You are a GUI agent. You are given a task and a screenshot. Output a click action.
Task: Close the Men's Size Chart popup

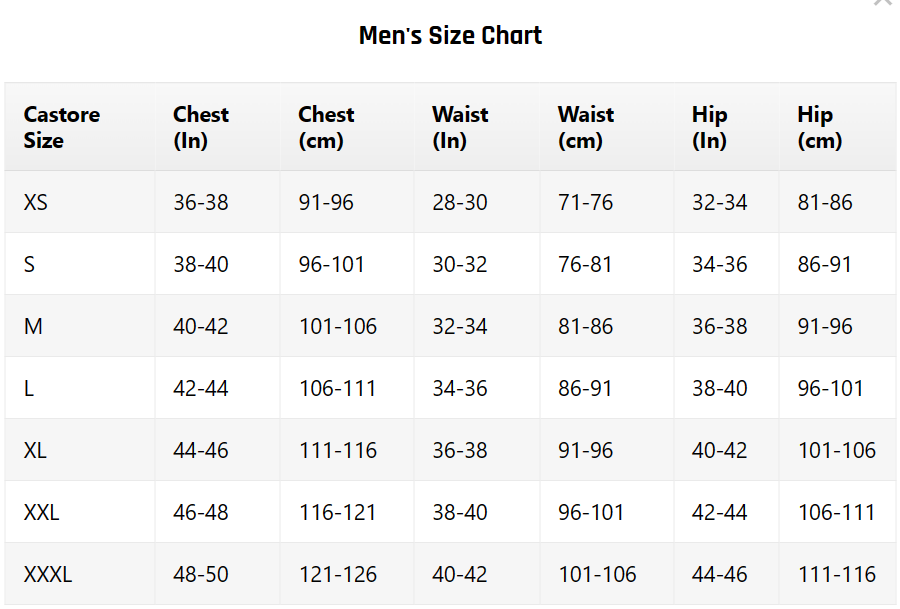click(x=882, y=3)
